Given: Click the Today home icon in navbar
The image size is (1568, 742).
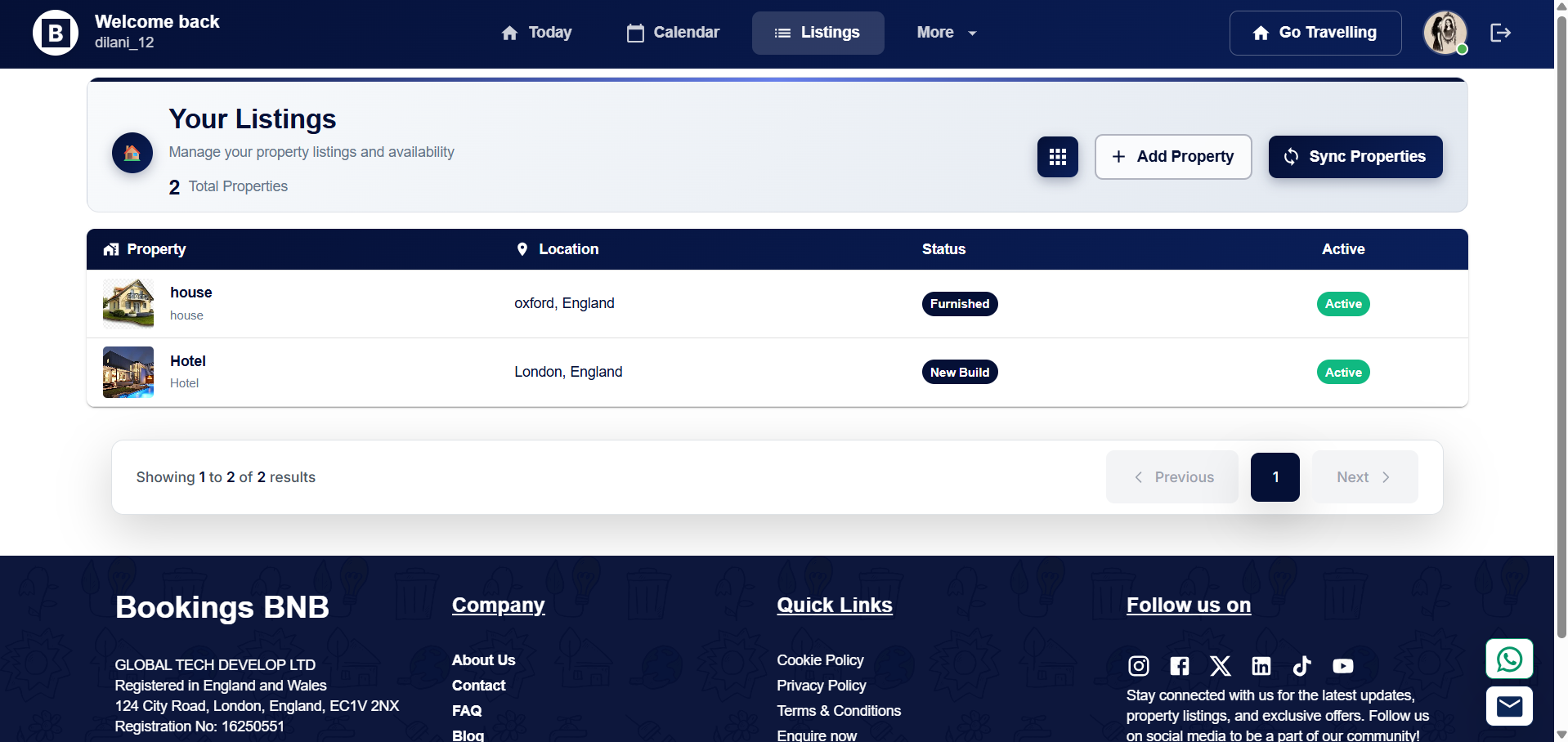Looking at the screenshot, I should pyautogui.click(x=509, y=33).
